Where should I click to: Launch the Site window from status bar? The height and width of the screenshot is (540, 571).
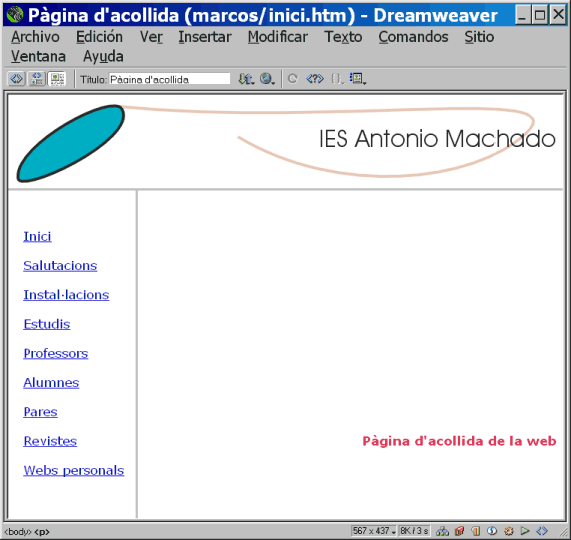point(442,531)
